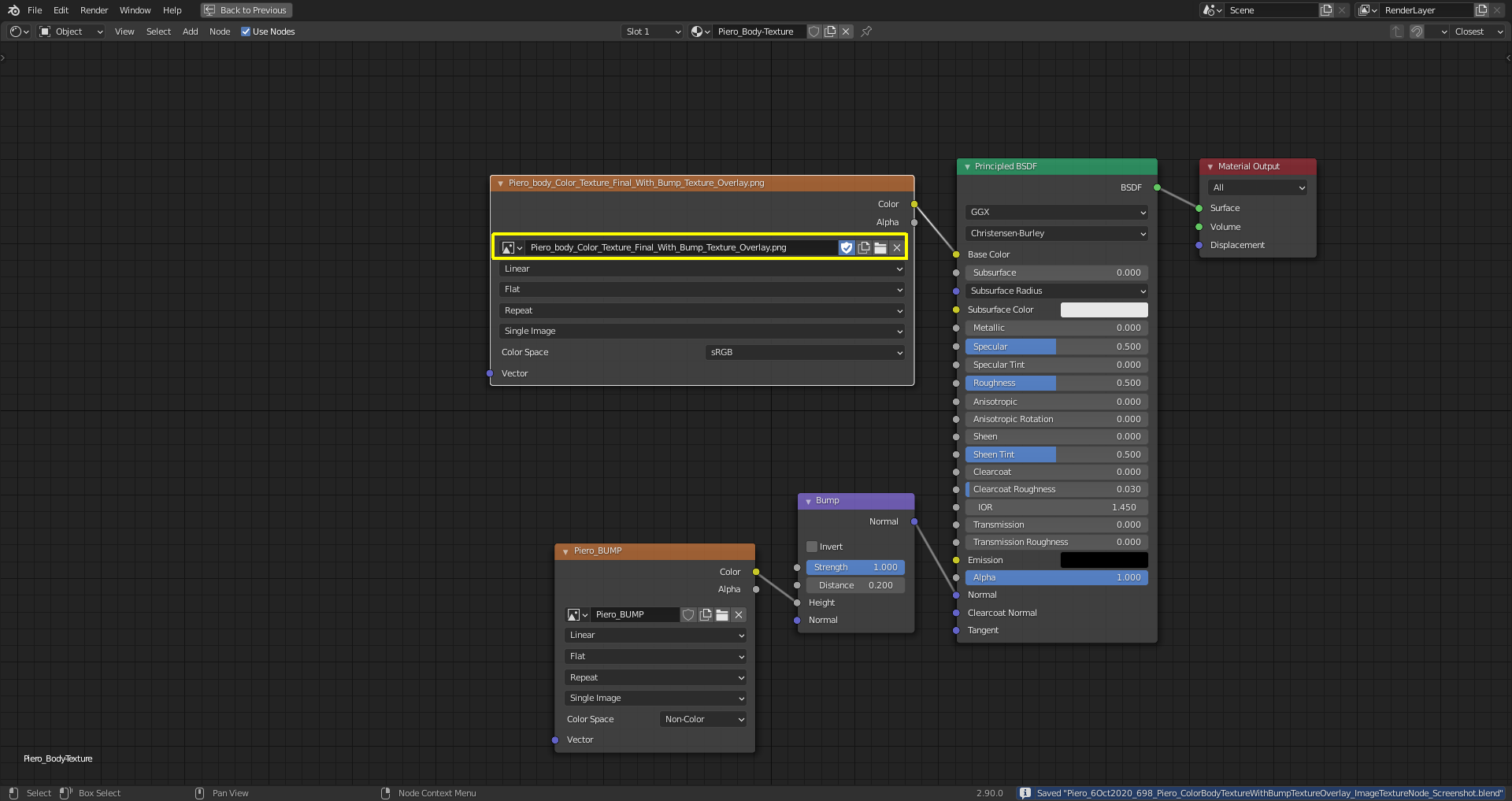Duplicate Piero_BUMP image with new-copy icon

(x=706, y=614)
